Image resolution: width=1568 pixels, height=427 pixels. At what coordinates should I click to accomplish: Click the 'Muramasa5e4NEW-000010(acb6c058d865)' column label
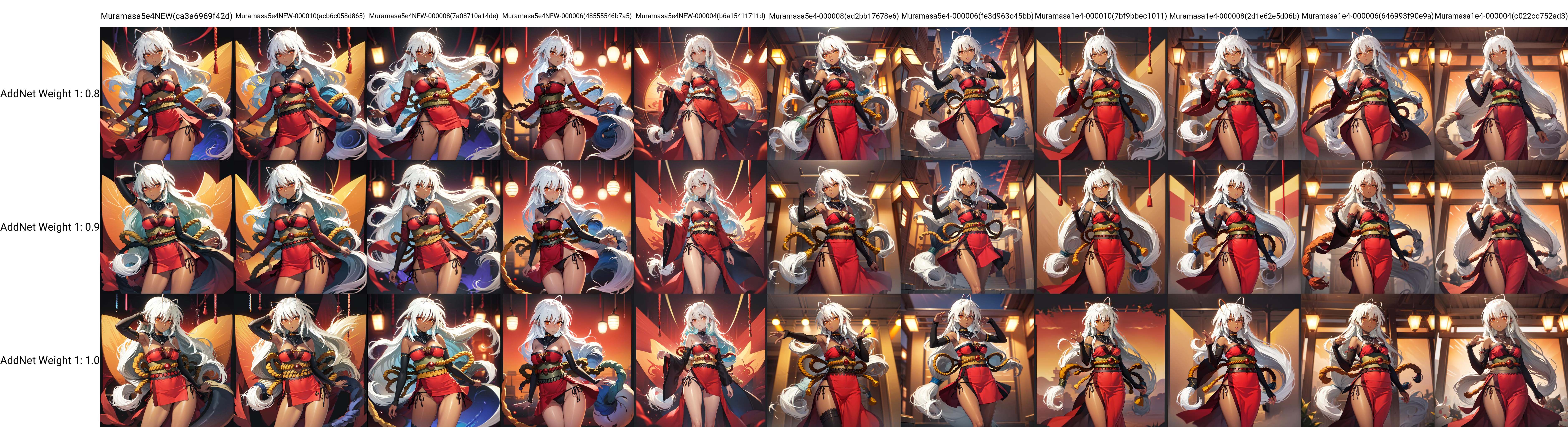tap(300, 16)
